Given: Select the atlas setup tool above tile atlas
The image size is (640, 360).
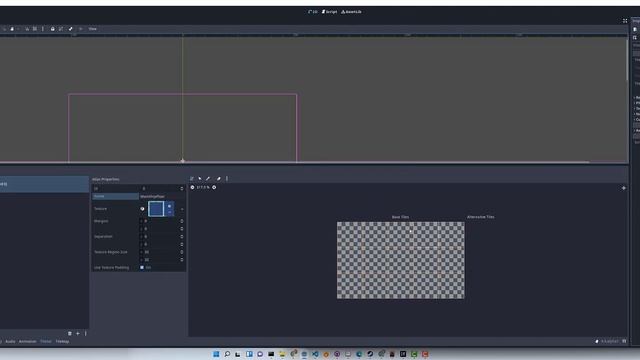Looking at the screenshot, I should click(x=192, y=179).
